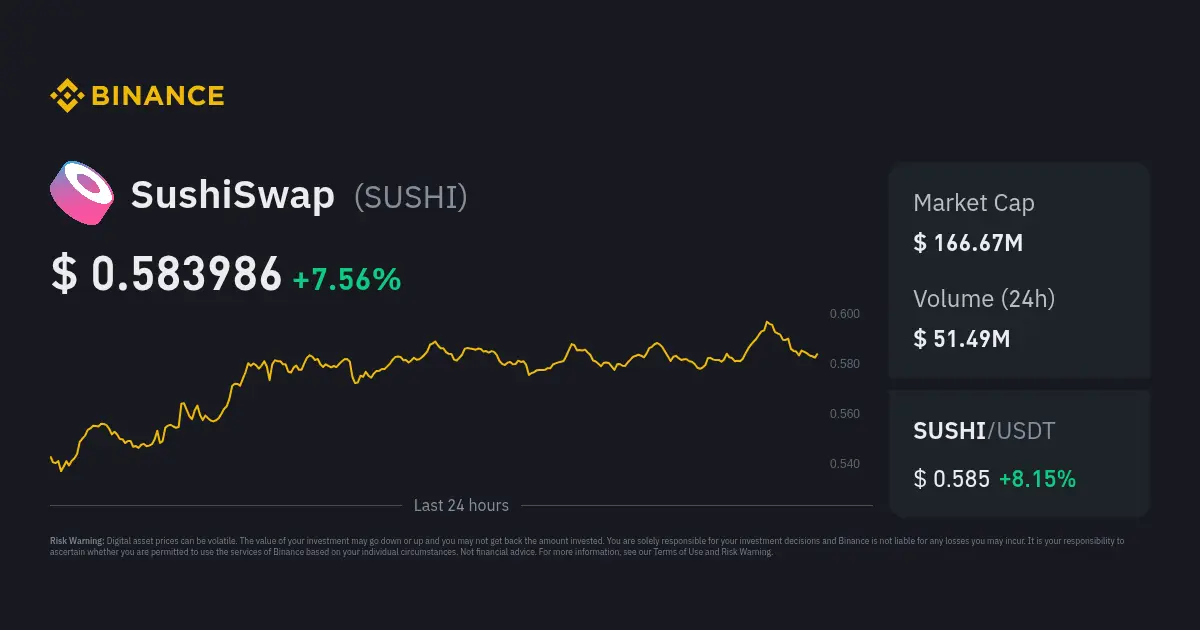Viewport: 1200px width, 630px height.
Task: Click the (SUSHI) ticker symbol
Action: (411, 197)
